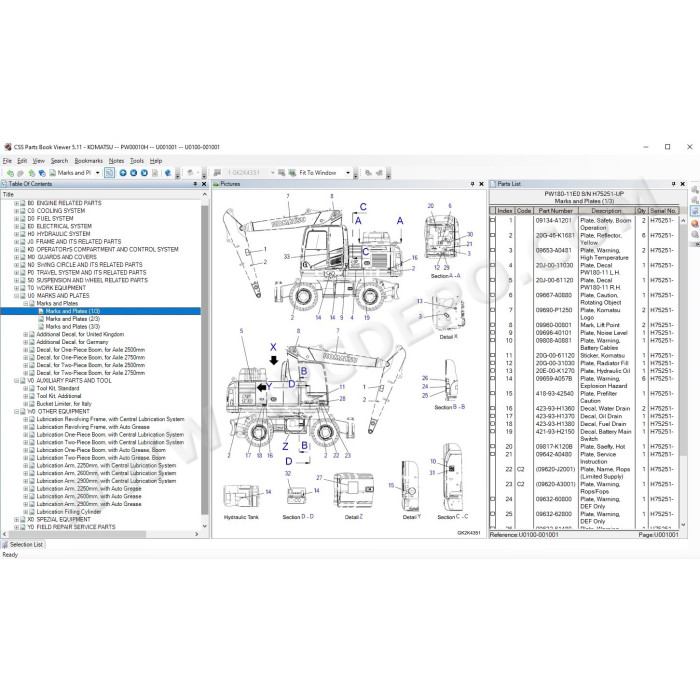Check the box for part 20G-46-K1681
700x700 pixels.
tap(492, 235)
